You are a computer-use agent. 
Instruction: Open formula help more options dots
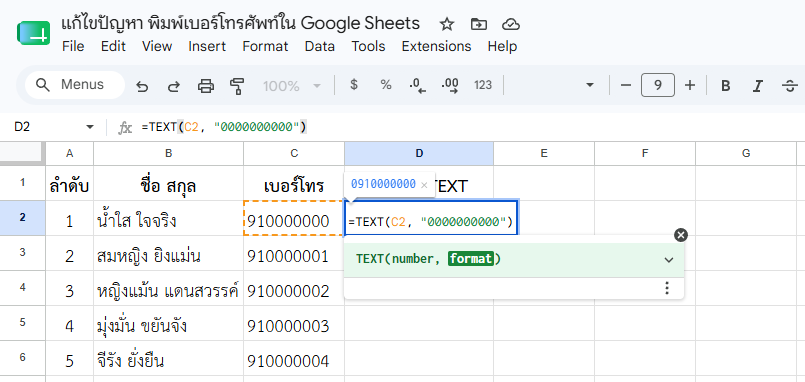click(667, 288)
